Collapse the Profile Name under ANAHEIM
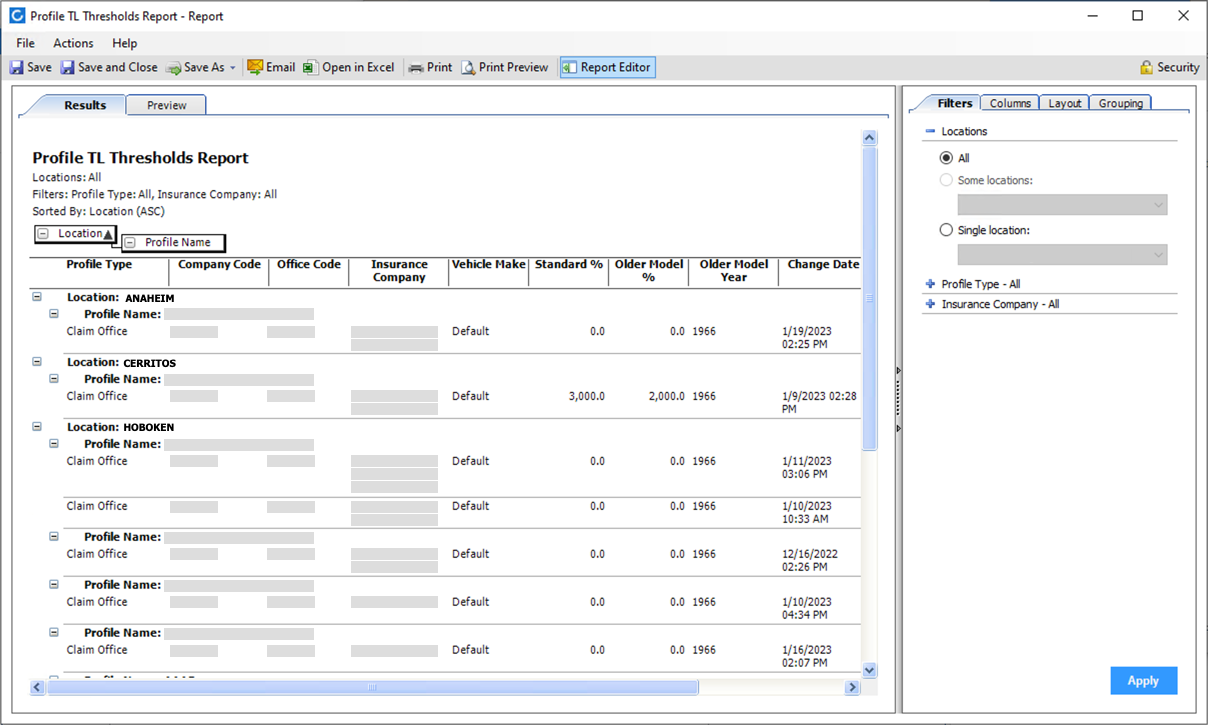This screenshot has height=725, width=1208. tap(54, 314)
